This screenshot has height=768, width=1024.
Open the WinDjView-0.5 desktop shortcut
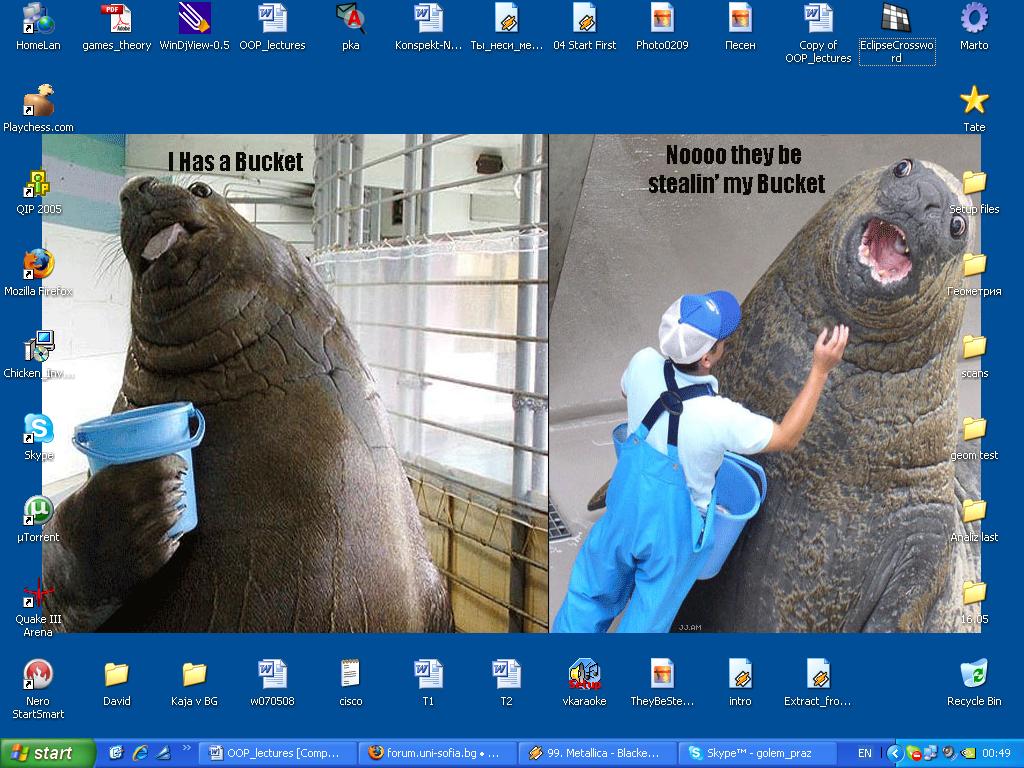(194, 19)
